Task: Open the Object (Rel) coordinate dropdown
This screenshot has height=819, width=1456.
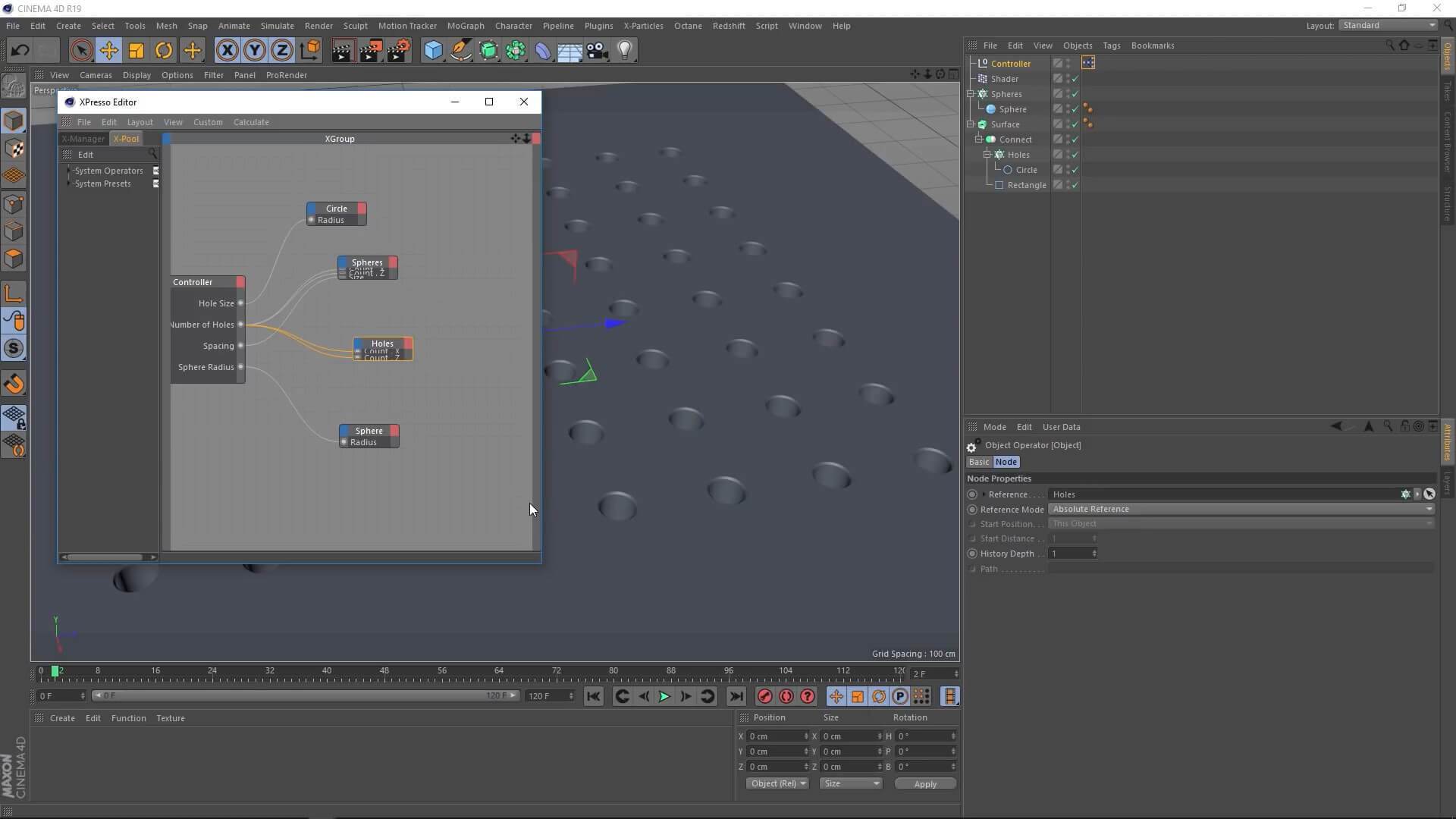Action: 777,783
